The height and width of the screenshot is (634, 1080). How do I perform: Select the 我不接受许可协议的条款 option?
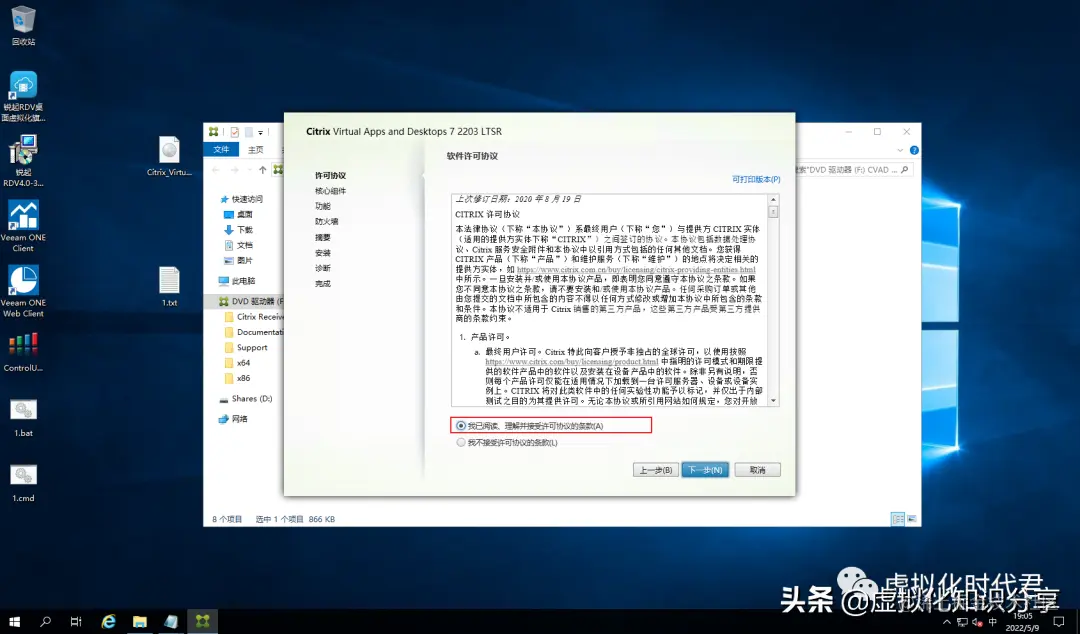coord(461,441)
